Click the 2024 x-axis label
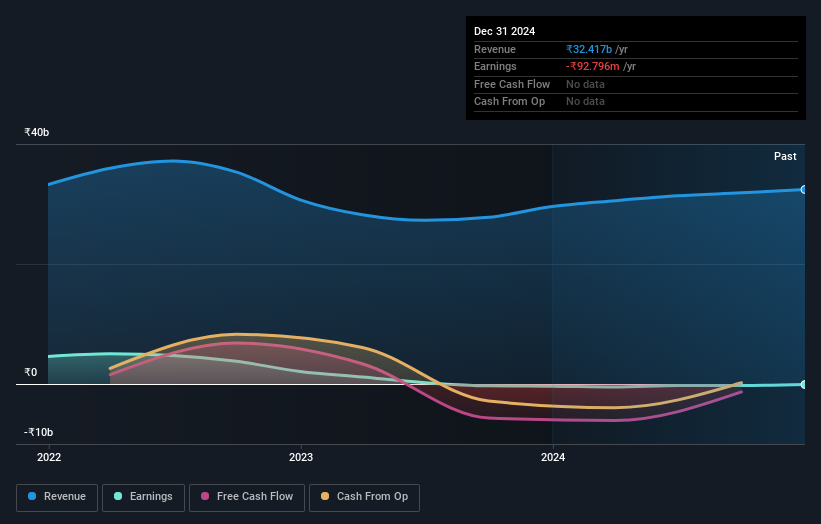This screenshot has width=821, height=524. point(553,458)
